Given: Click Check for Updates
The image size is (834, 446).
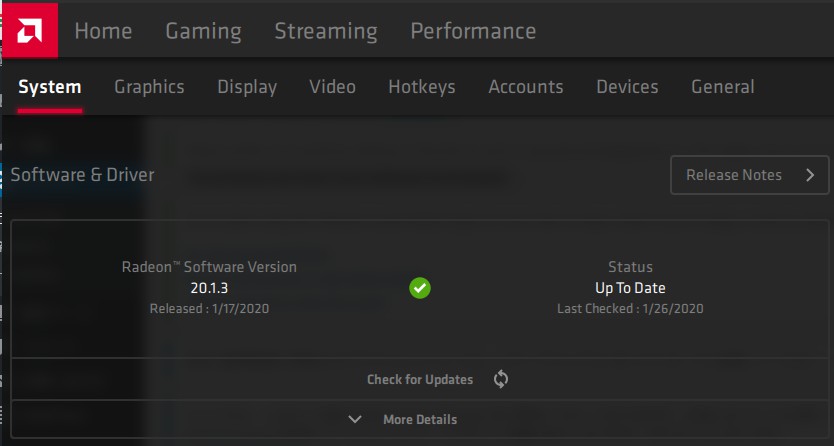Looking at the screenshot, I should (x=420, y=379).
